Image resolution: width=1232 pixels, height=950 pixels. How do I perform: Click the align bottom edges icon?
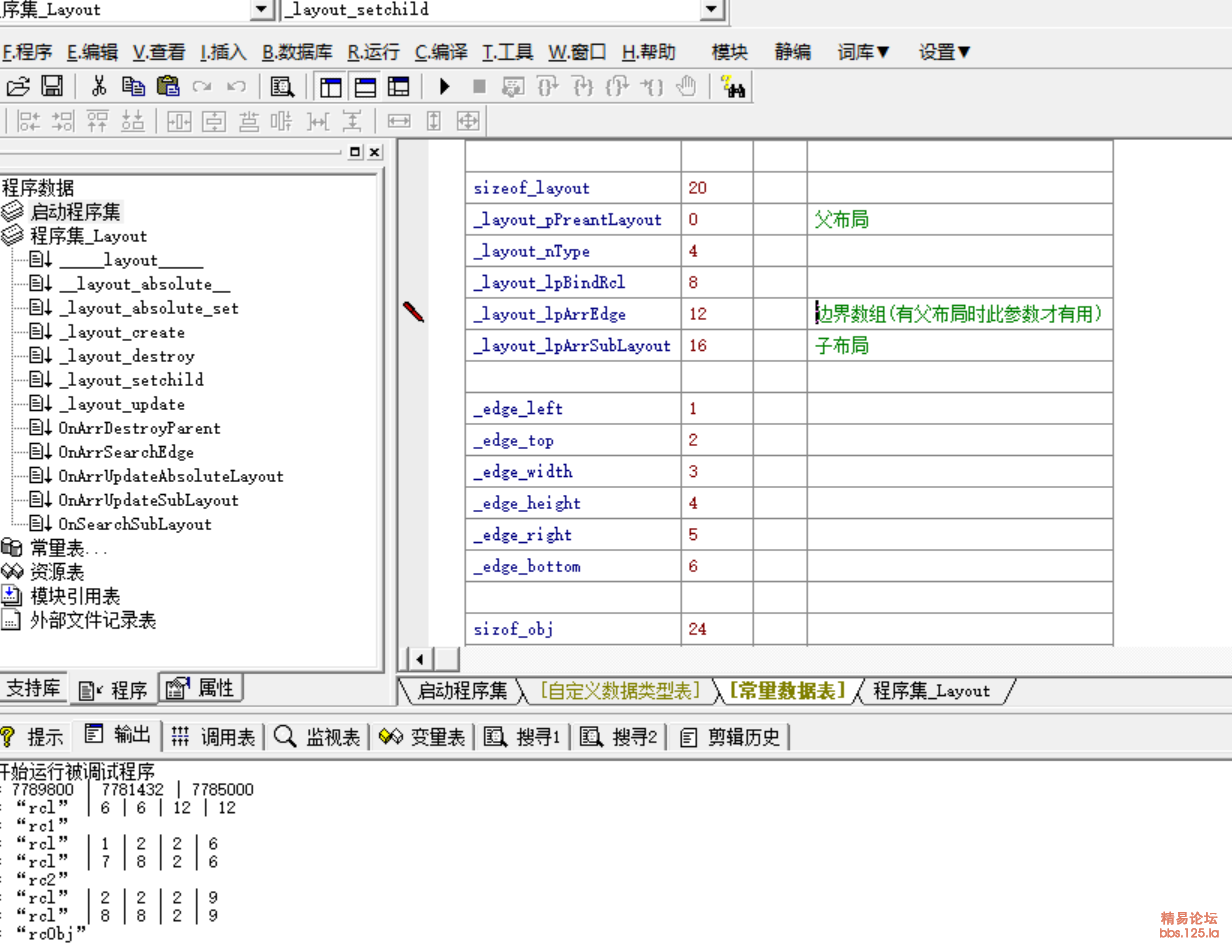coord(132,122)
